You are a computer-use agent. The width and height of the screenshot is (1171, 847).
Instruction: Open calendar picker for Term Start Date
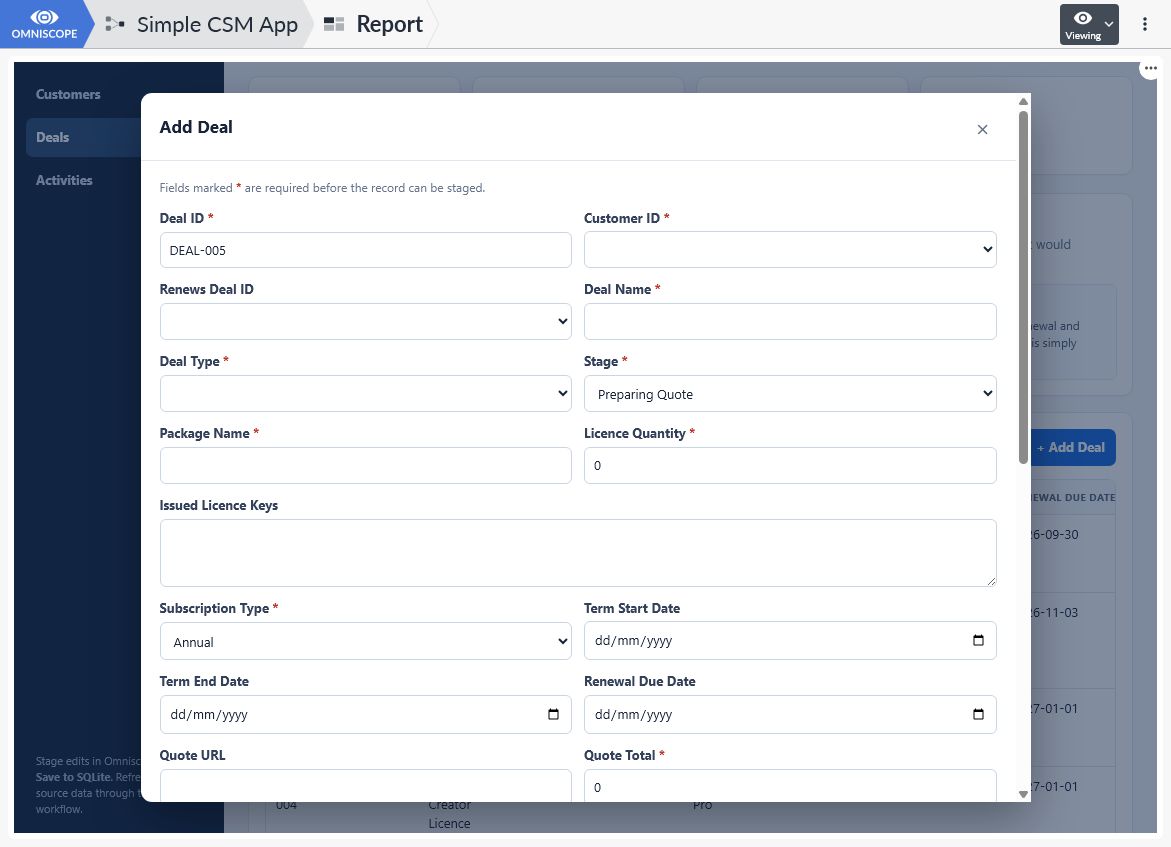coord(978,640)
